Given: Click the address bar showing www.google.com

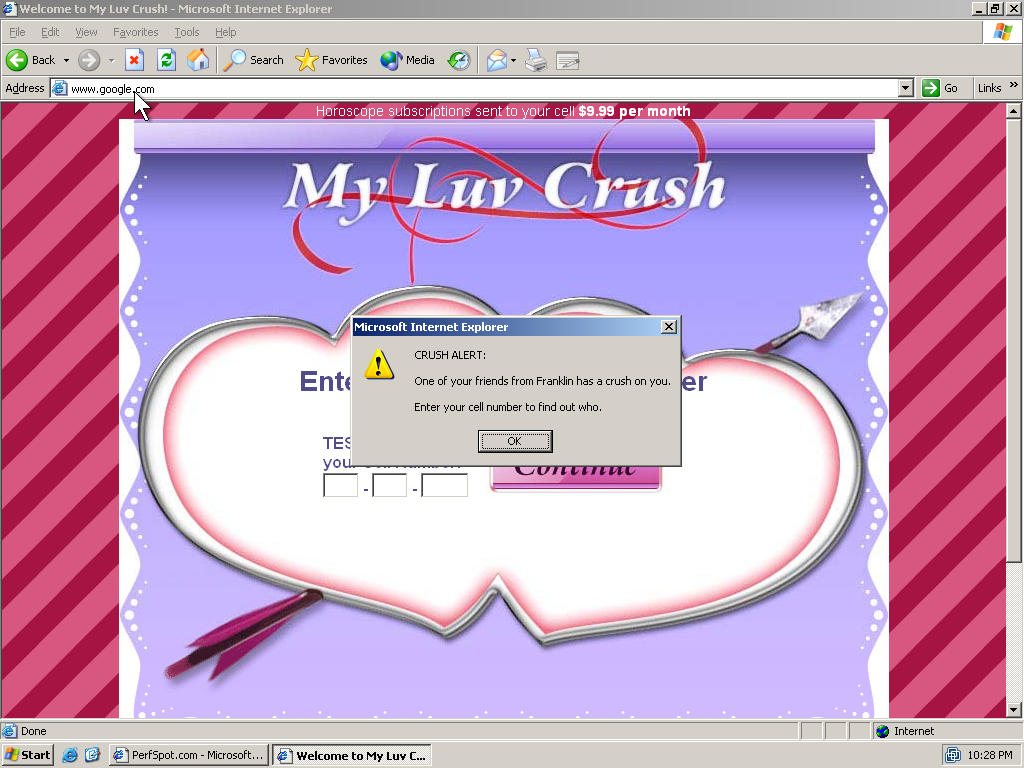Looking at the screenshot, I should tap(482, 89).
